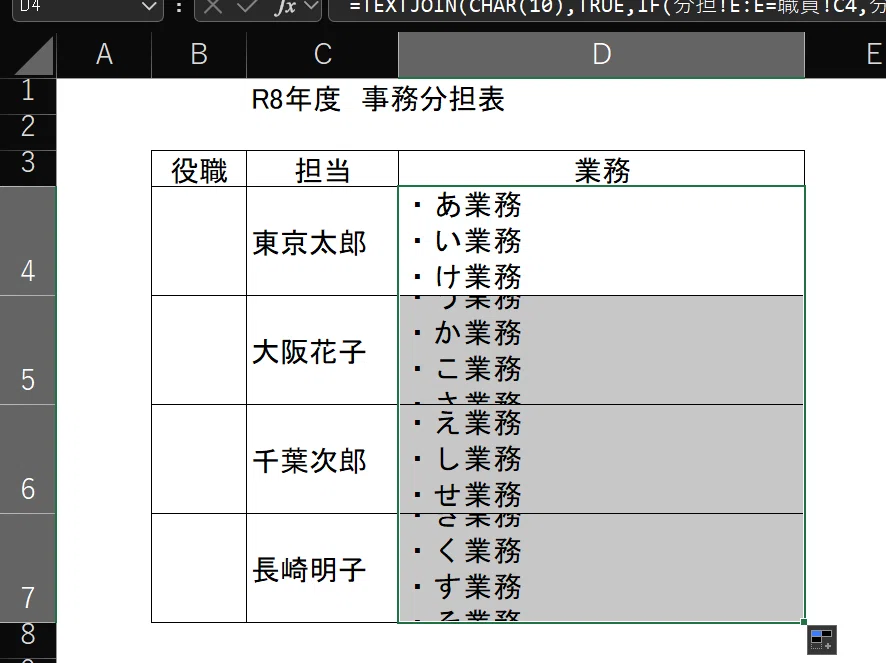Select the cell containing 長崎明子
Viewport: 886px width, 663px height.
(323, 568)
